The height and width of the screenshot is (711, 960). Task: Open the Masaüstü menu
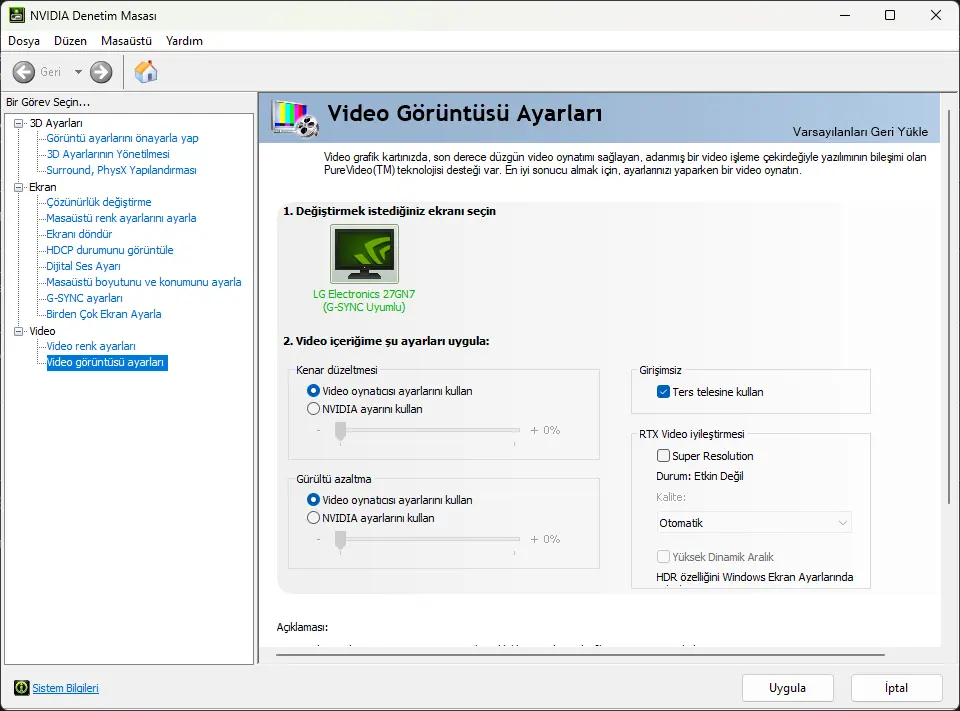(x=126, y=41)
